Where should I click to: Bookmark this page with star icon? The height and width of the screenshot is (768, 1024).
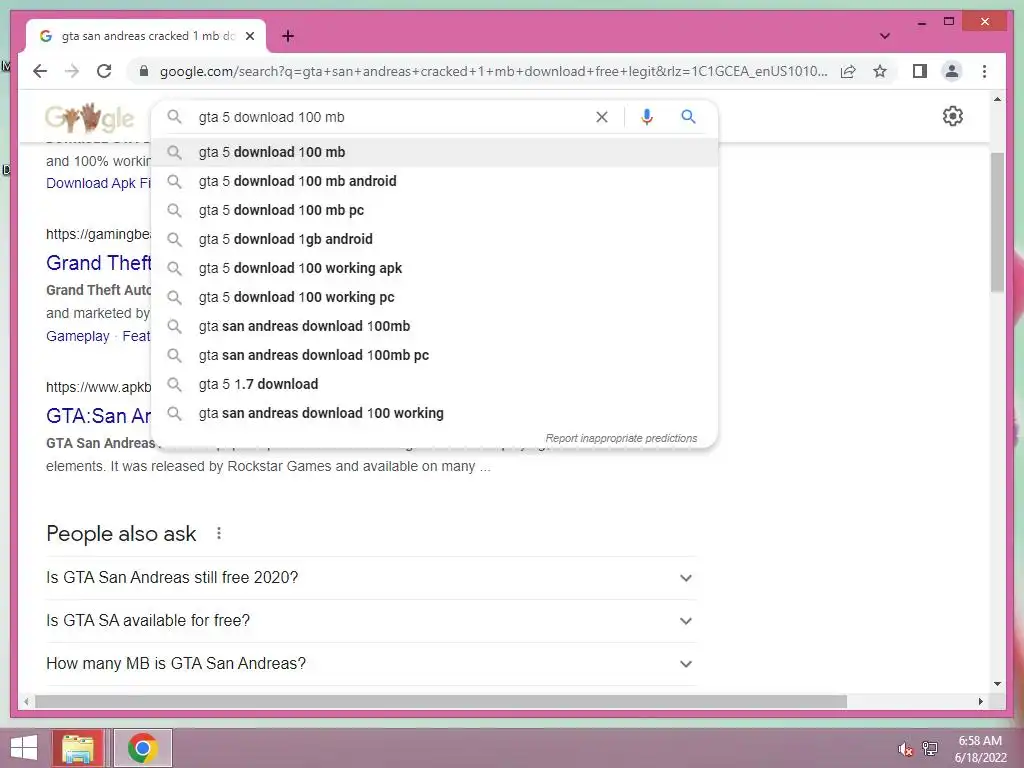pos(880,71)
